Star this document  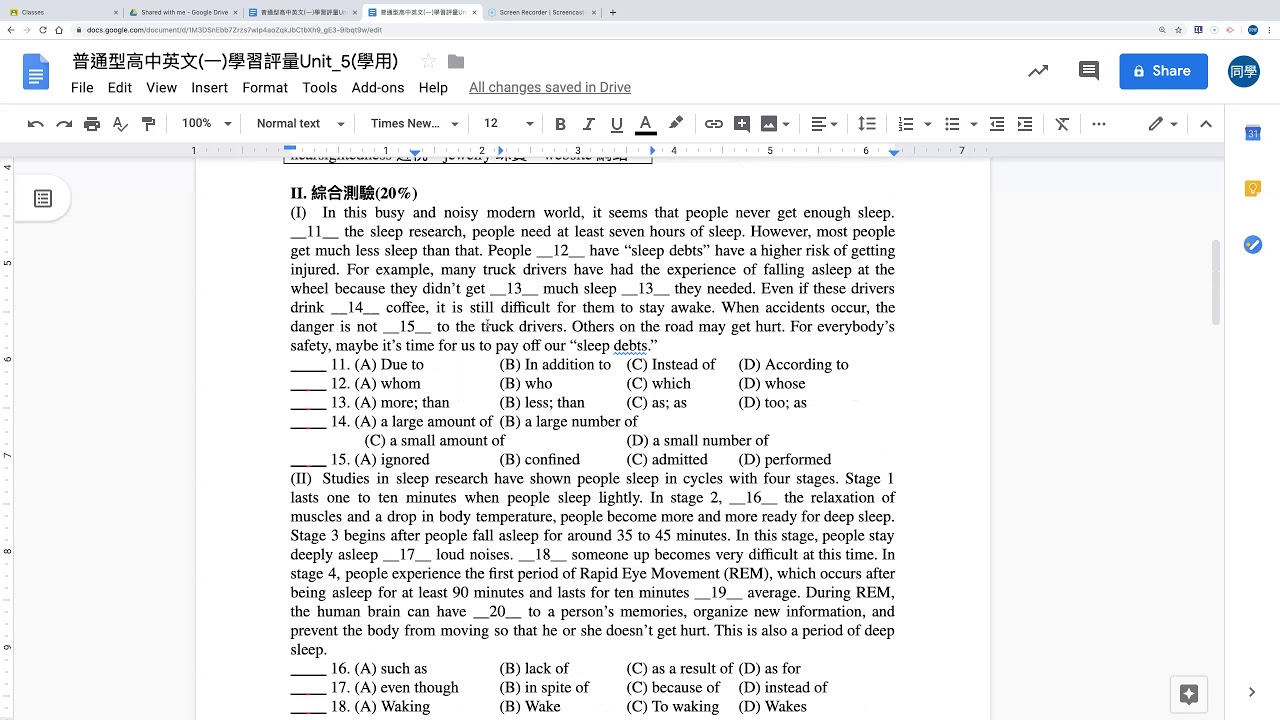(x=428, y=62)
